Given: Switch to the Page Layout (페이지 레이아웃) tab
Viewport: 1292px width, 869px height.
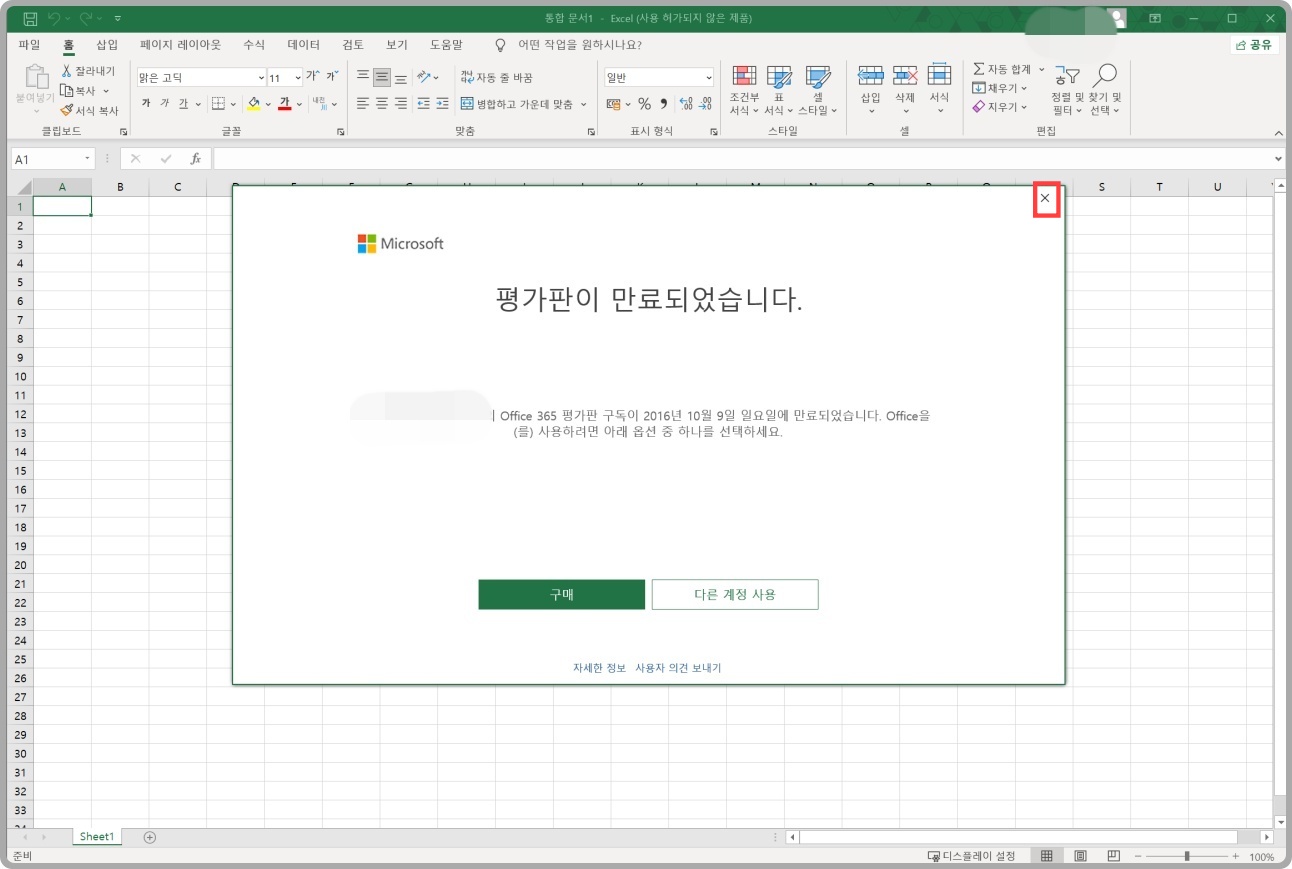Looking at the screenshot, I should [x=181, y=45].
